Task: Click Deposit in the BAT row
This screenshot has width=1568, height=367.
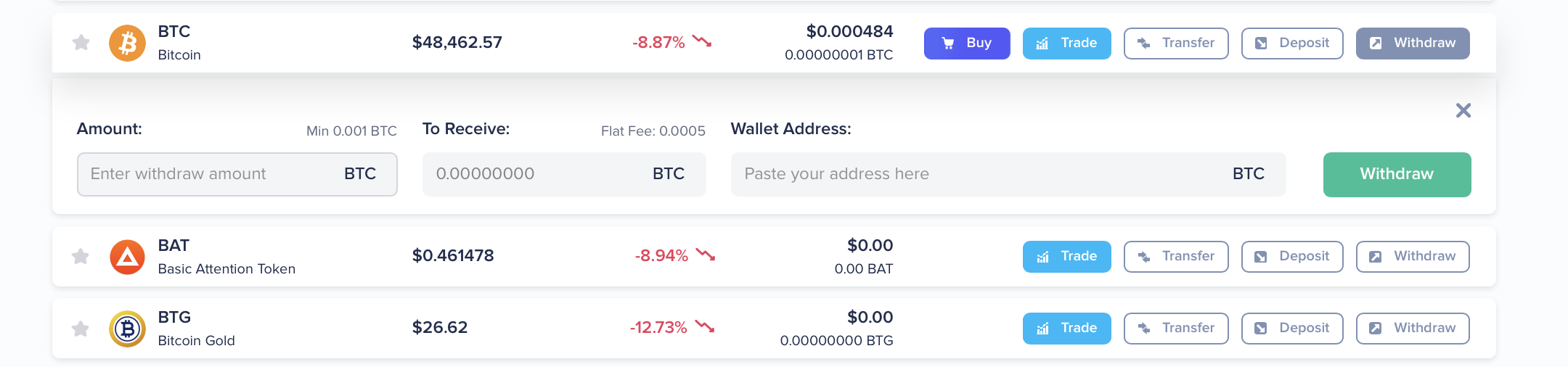Action: [x=1291, y=257]
